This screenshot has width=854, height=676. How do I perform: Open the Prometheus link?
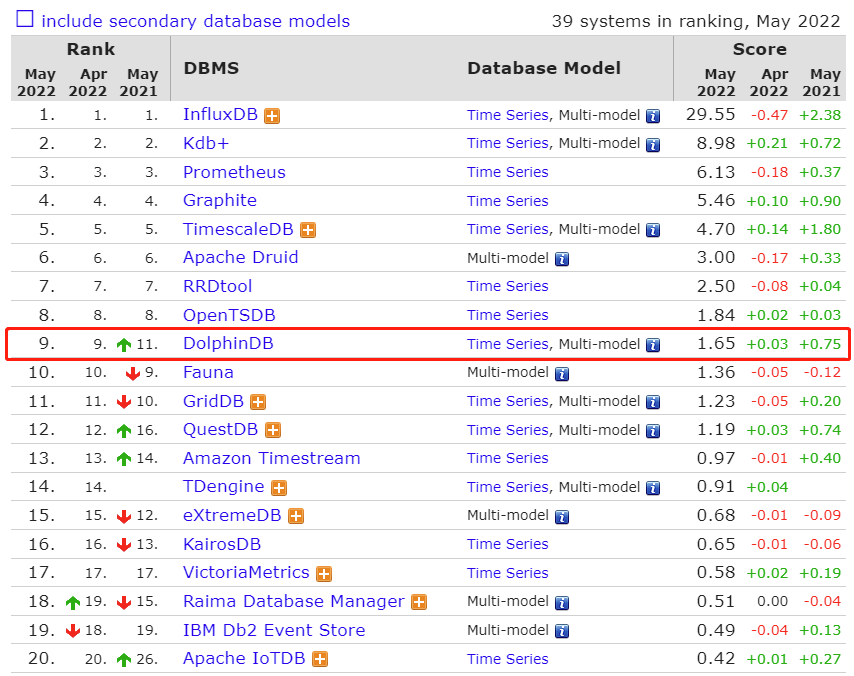point(234,172)
